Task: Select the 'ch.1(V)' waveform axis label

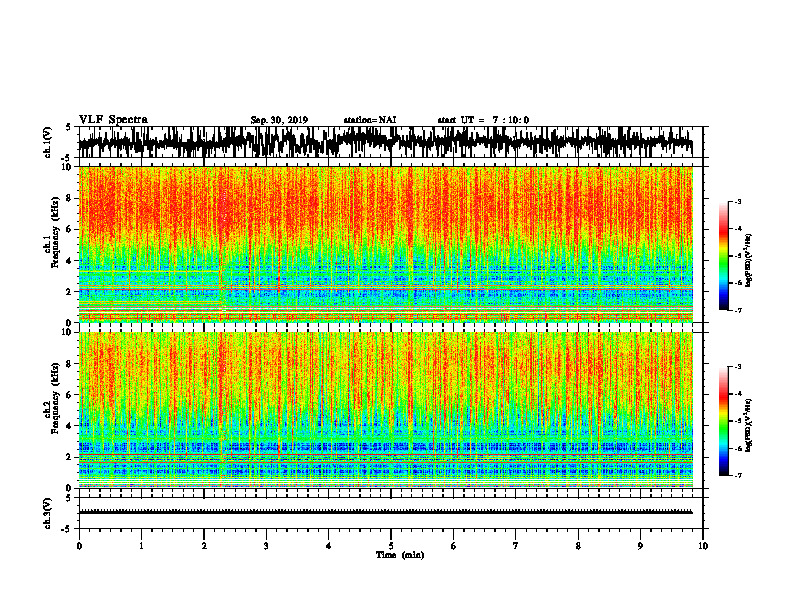Action: (48, 142)
